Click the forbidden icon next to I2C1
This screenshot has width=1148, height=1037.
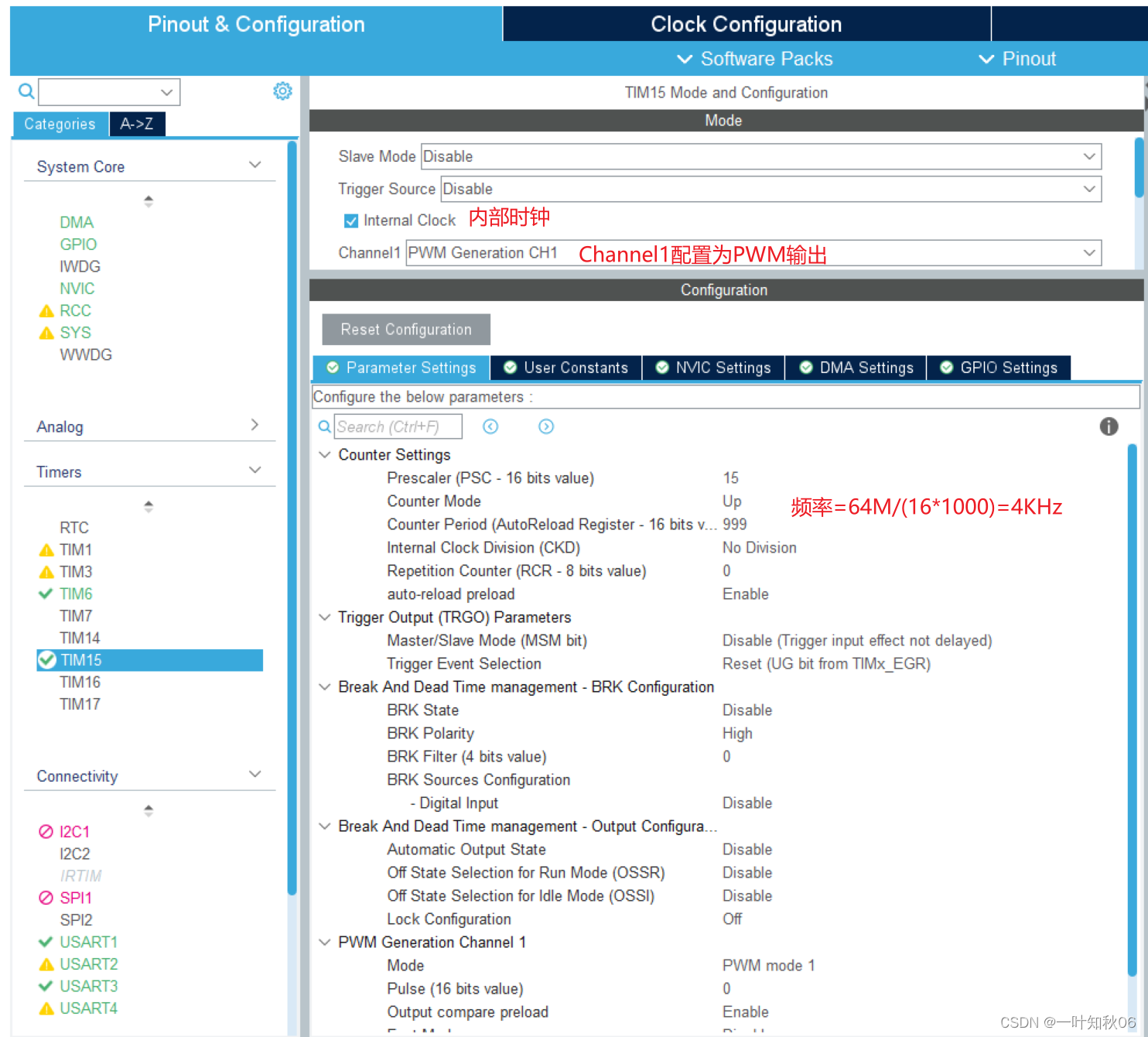coord(46,831)
